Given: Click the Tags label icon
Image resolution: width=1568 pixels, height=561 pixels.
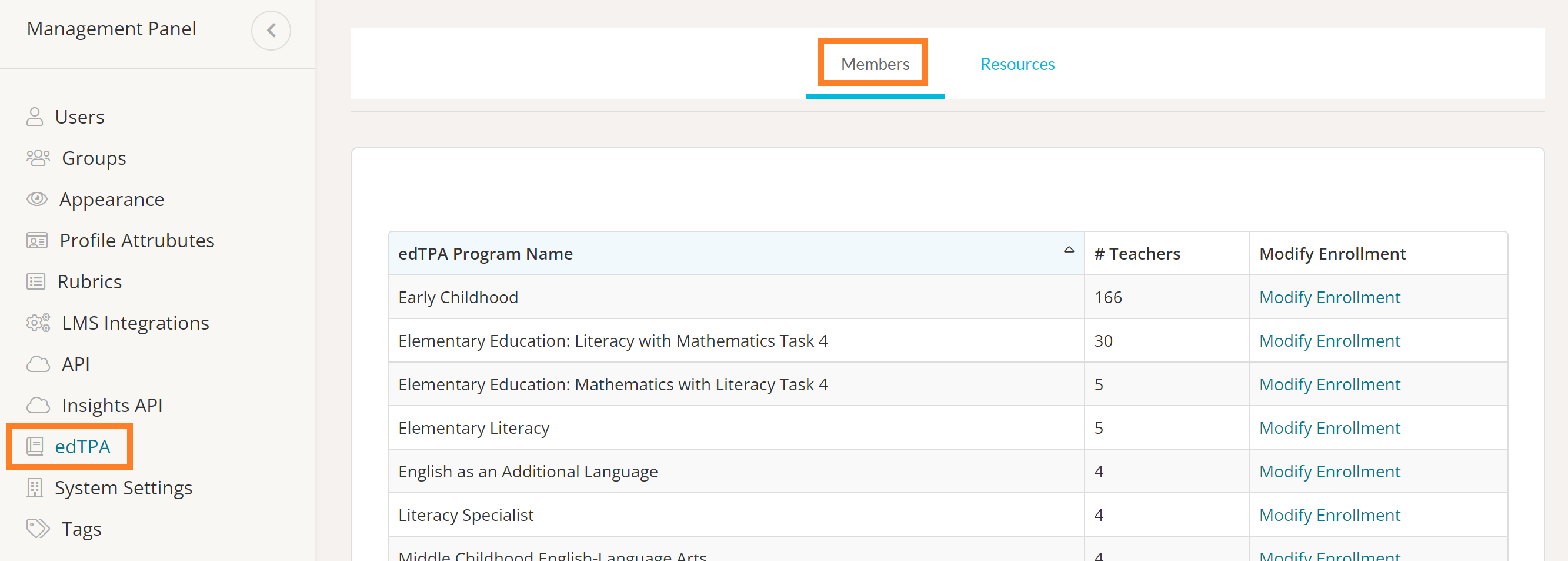Looking at the screenshot, I should click(38, 529).
